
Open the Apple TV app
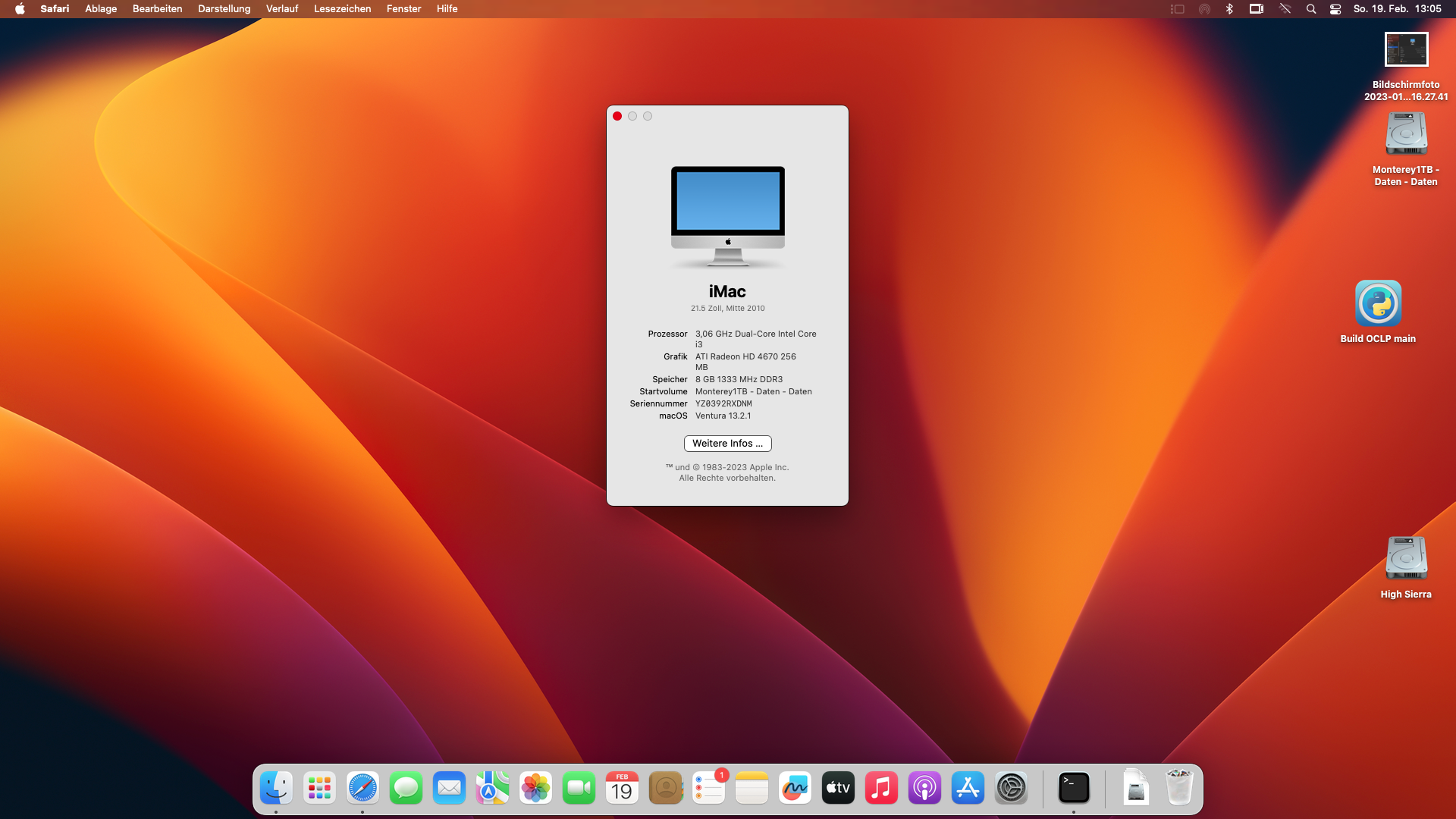coord(838,788)
